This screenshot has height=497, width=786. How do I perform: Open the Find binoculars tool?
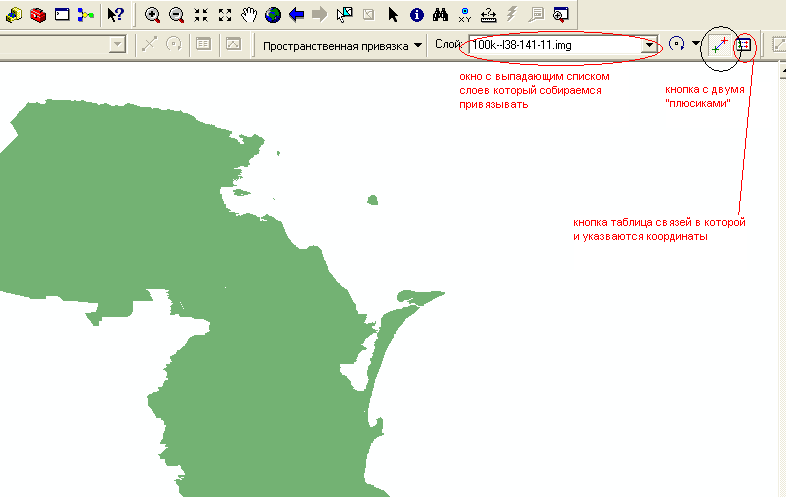click(x=440, y=15)
